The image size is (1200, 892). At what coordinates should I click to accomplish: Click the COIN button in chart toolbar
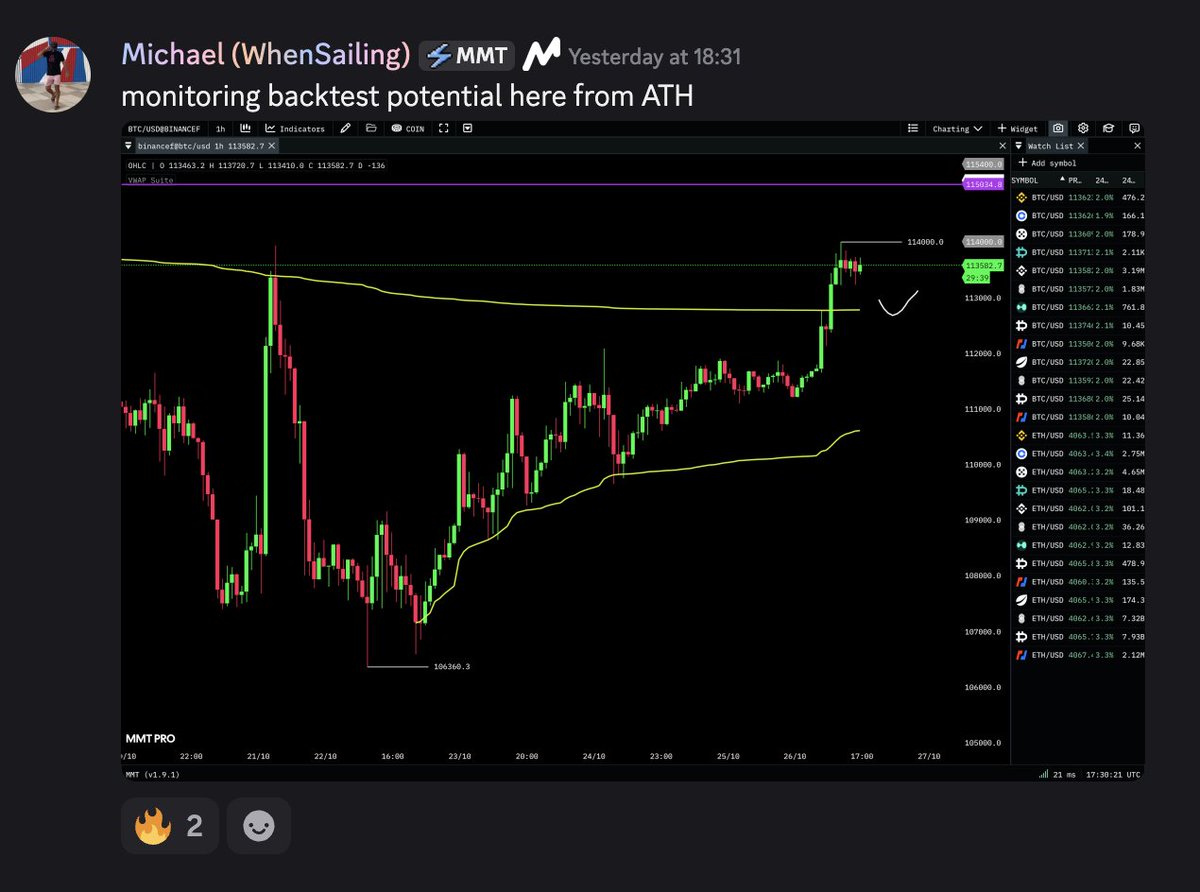pyautogui.click(x=408, y=128)
